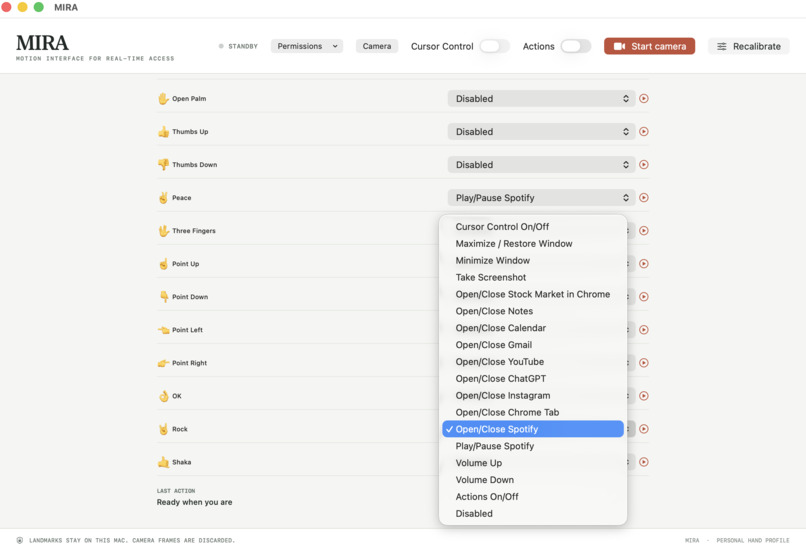
Task: Test the Shaka gesture play icon
Action: 644,462
